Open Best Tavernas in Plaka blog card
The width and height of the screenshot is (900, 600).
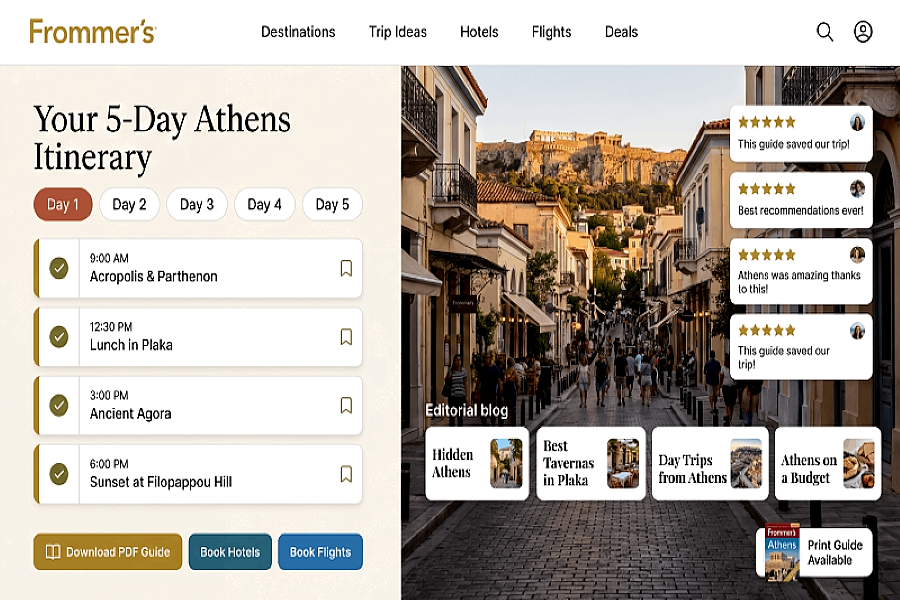point(591,463)
